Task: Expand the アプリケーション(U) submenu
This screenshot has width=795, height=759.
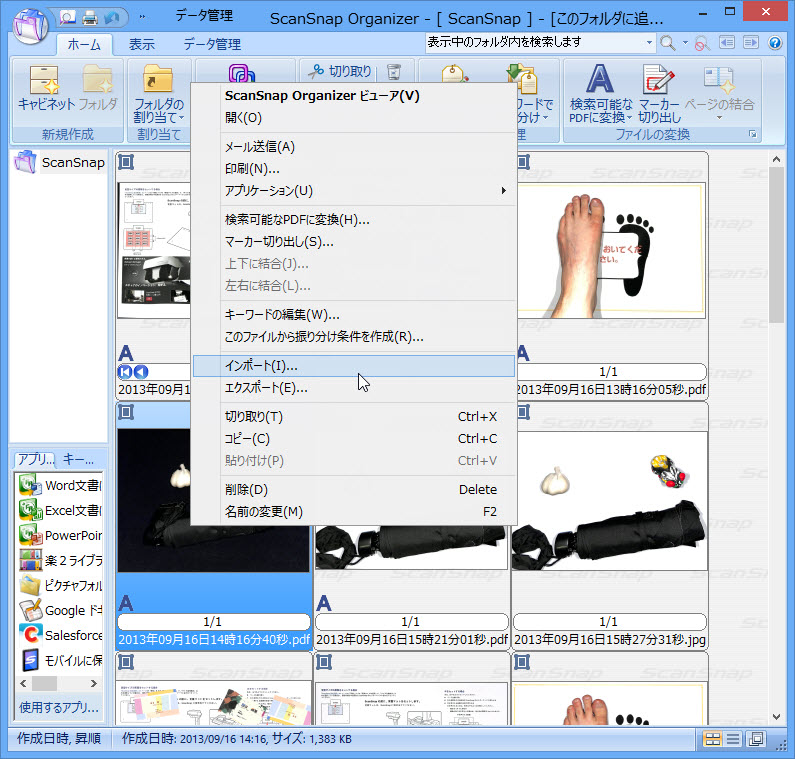Action: tap(354, 191)
